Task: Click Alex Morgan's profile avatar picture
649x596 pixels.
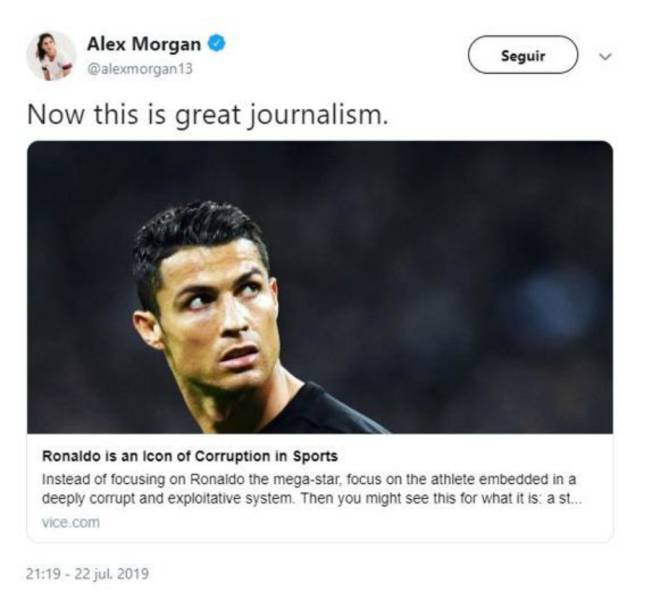Action: pyautogui.click(x=50, y=56)
